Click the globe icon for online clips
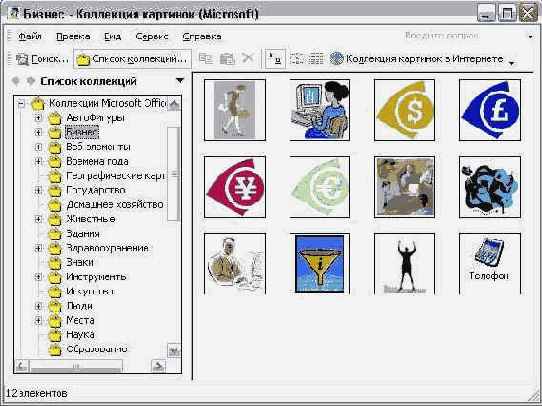Image resolution: width=542 pixels, height=406 pixels. [x=337, y=59]
